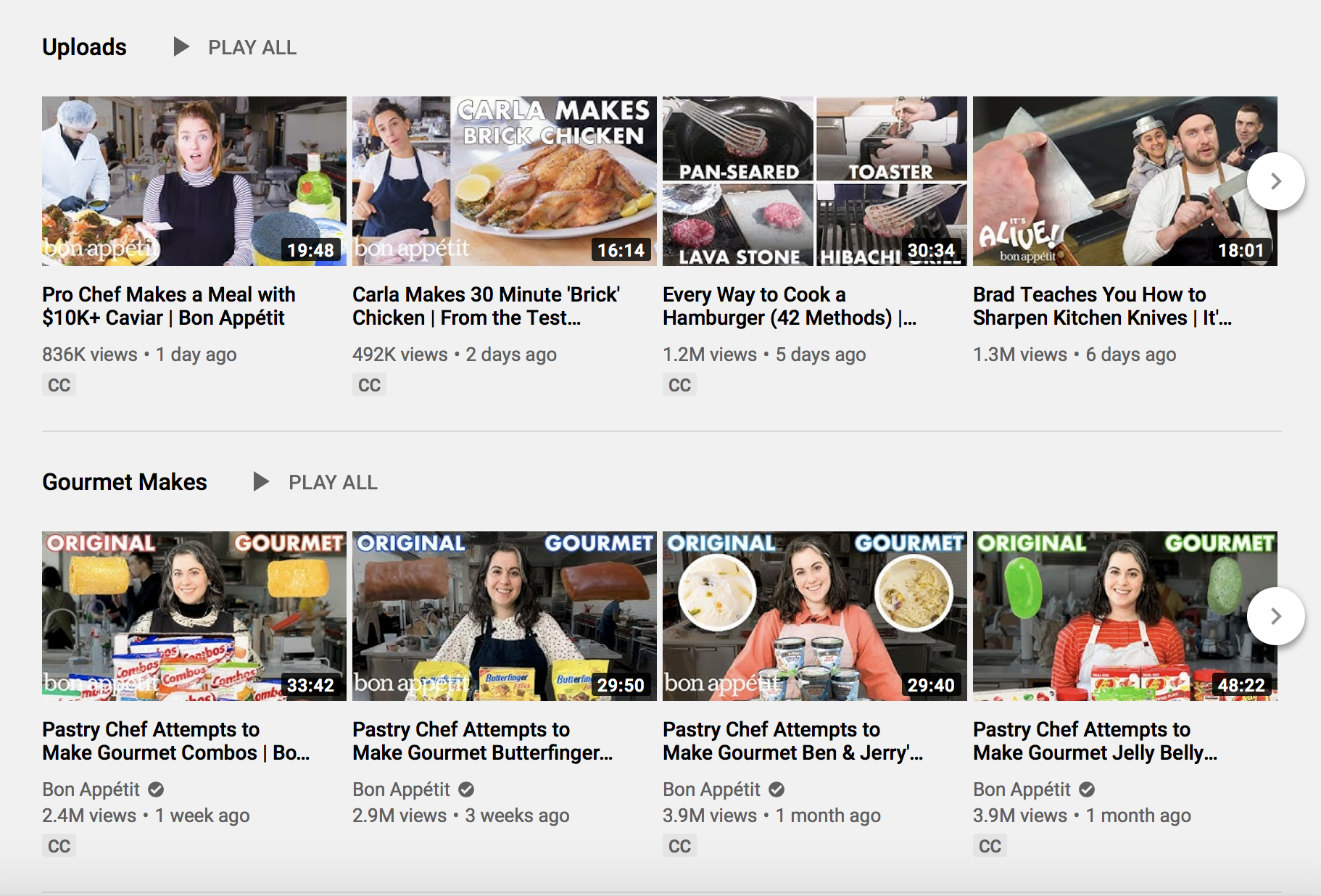Viewport: 1321px width, 896px height.
Task: Click '3.9M views • 1 month ago' under Ben & Jerry's
Action: pos(771,816)
